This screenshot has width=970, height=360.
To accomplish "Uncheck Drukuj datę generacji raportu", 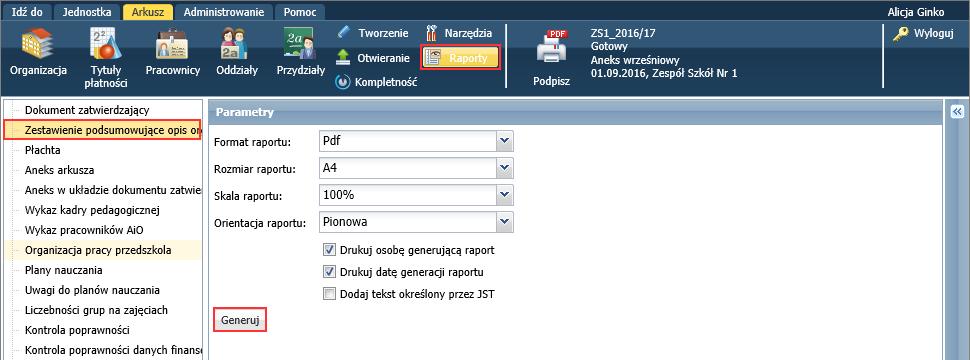I will tap(329, 272).
